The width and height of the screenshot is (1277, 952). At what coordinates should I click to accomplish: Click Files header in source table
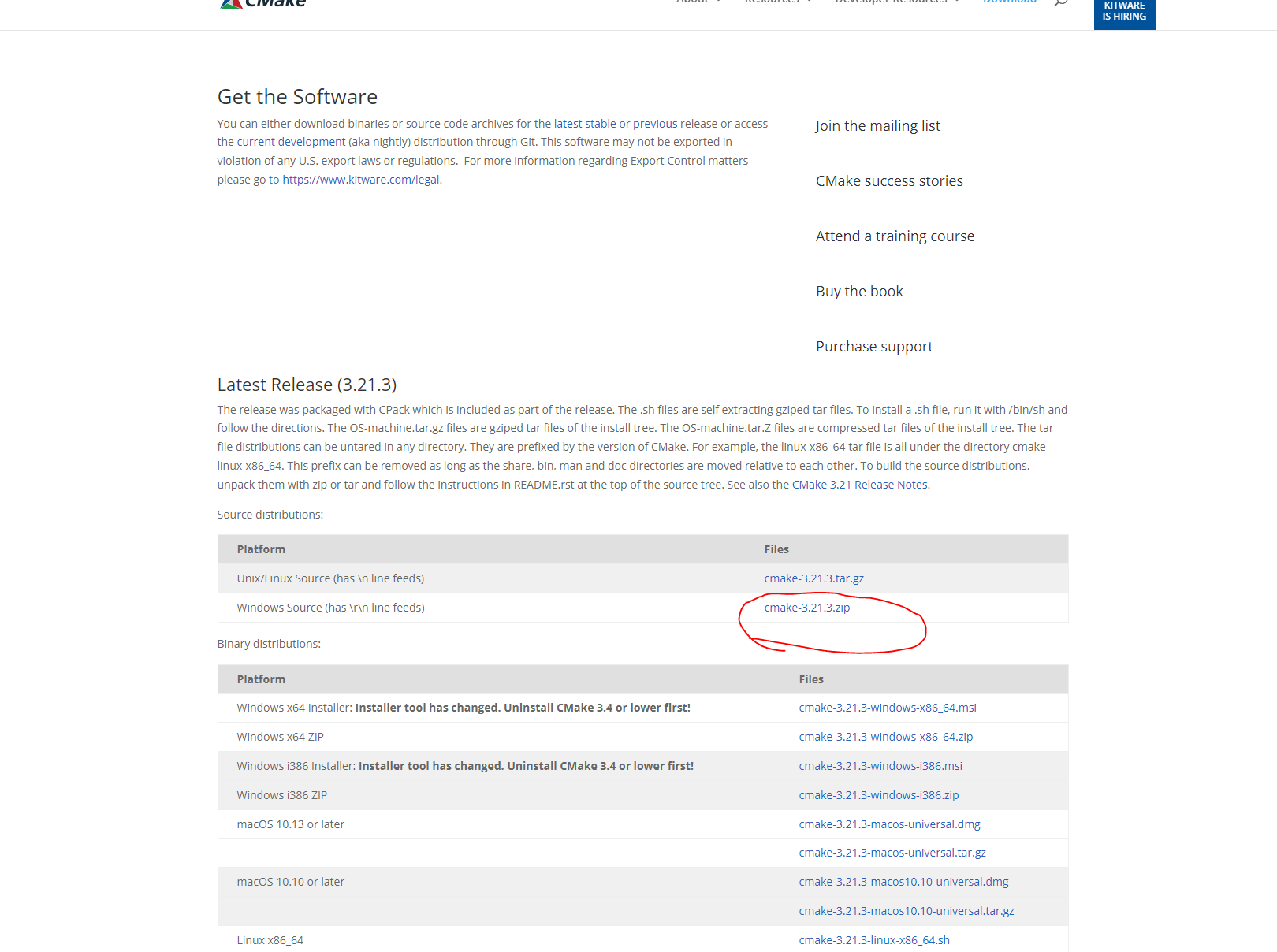776,549
